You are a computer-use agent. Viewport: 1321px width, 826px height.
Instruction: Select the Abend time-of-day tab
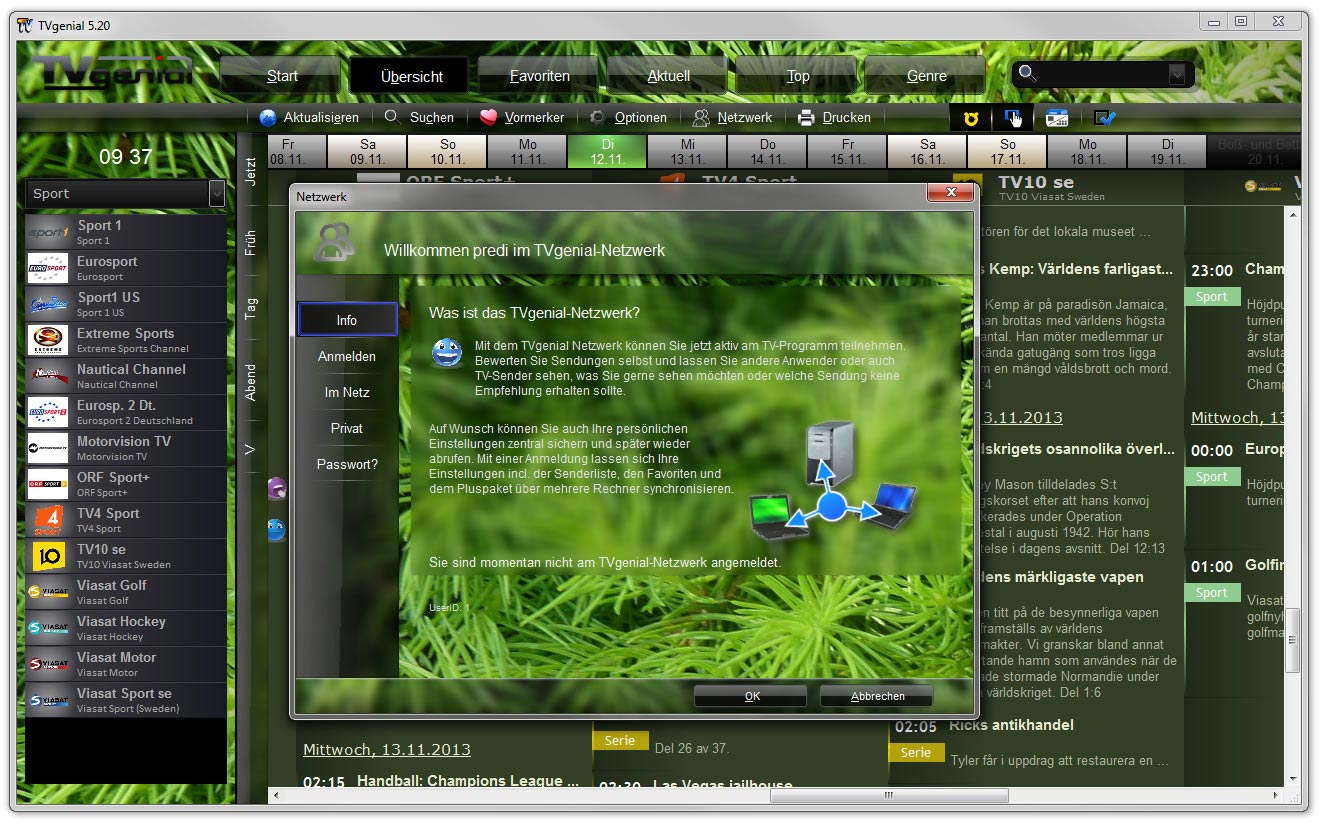[x=251, y=381]
